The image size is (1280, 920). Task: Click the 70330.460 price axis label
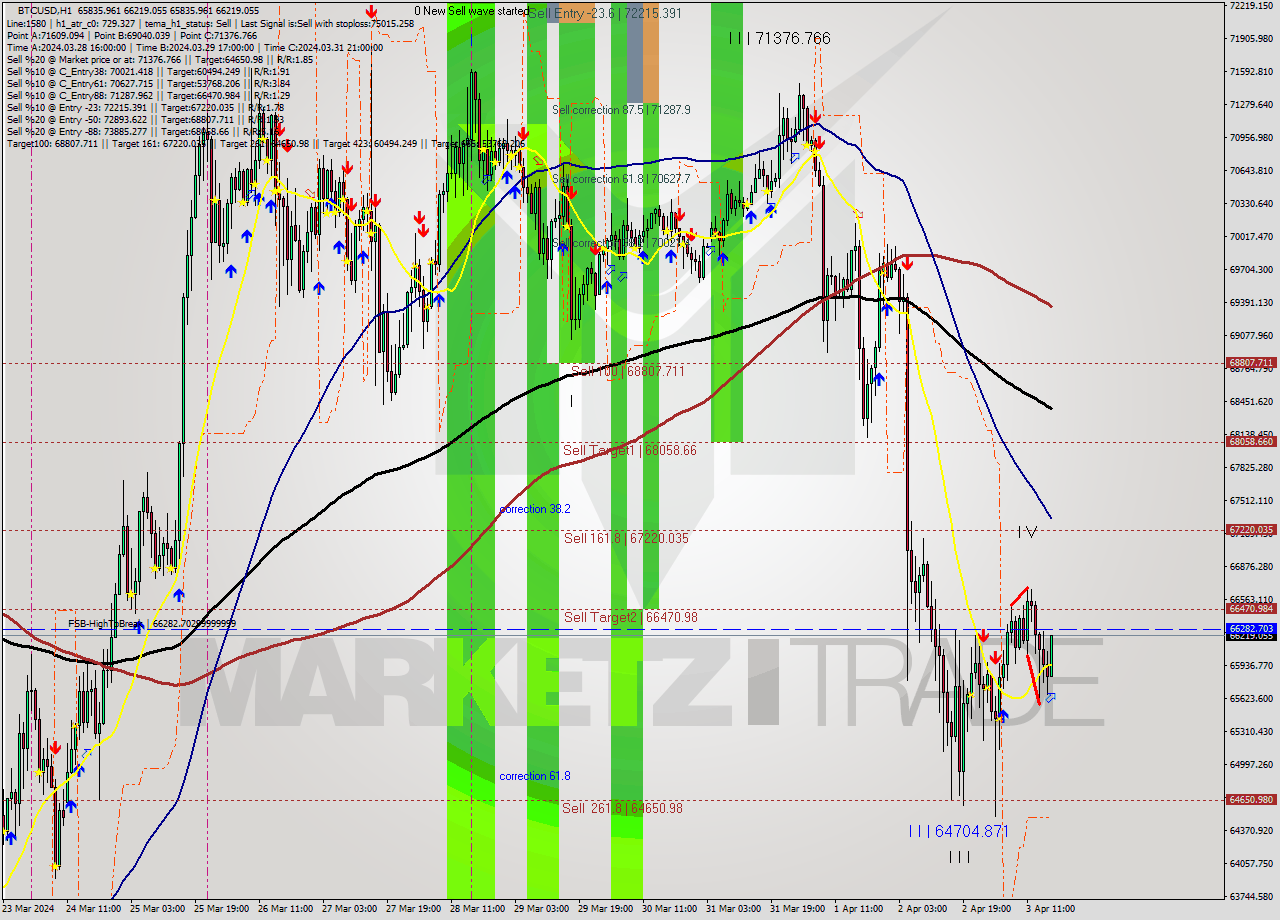[x=1251, y=204]
